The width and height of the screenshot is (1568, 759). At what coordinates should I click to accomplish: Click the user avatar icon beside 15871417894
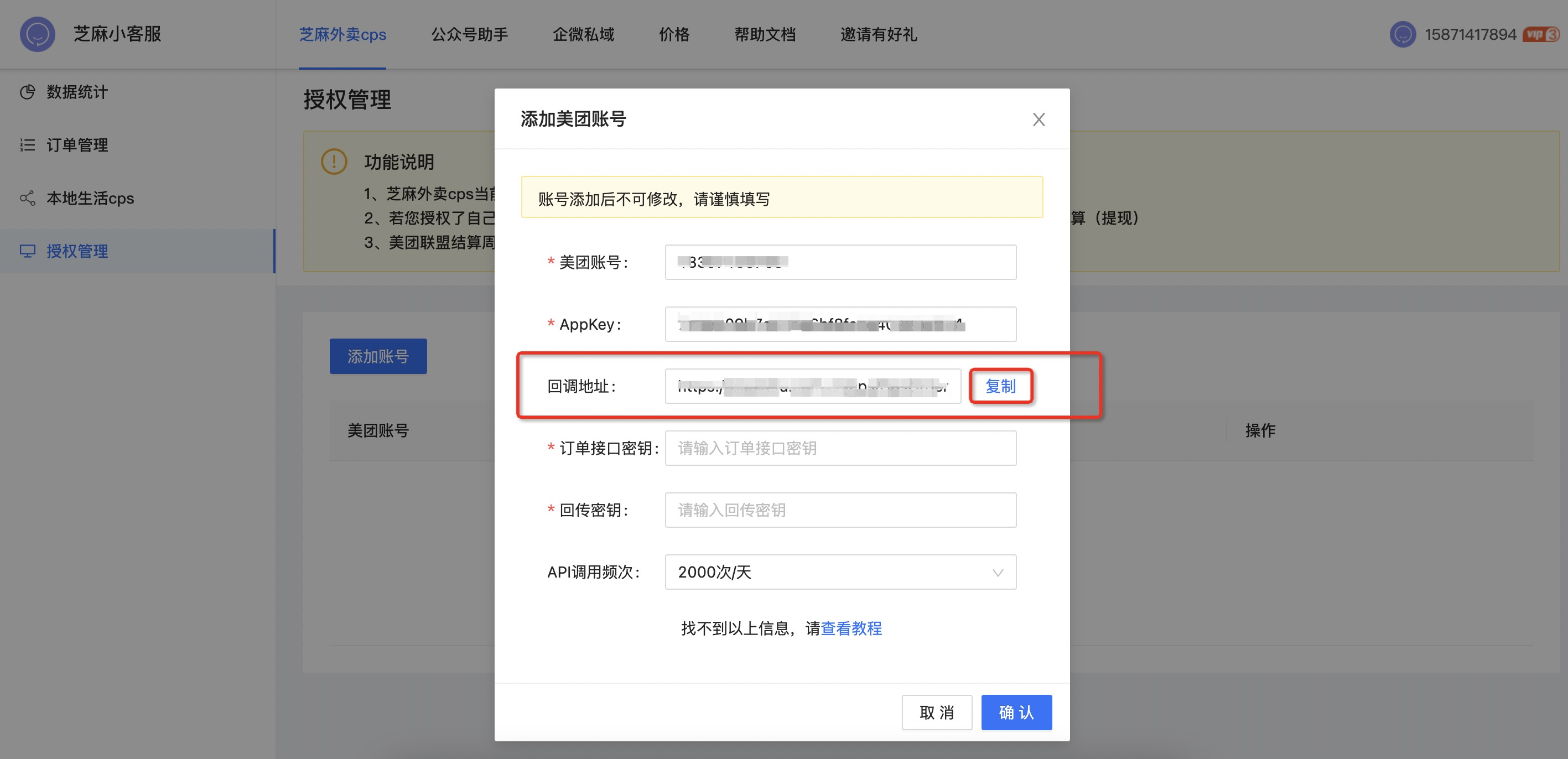[1403, 34]
